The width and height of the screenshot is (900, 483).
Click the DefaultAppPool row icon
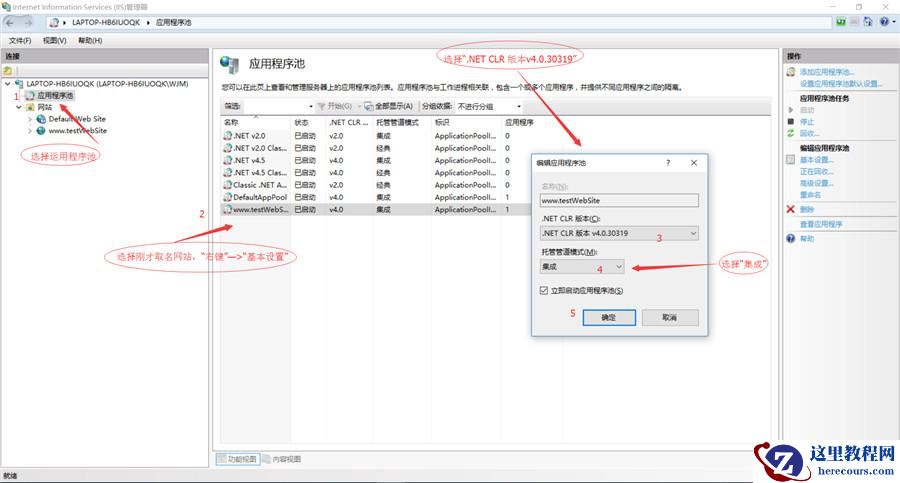pos(228,197)
